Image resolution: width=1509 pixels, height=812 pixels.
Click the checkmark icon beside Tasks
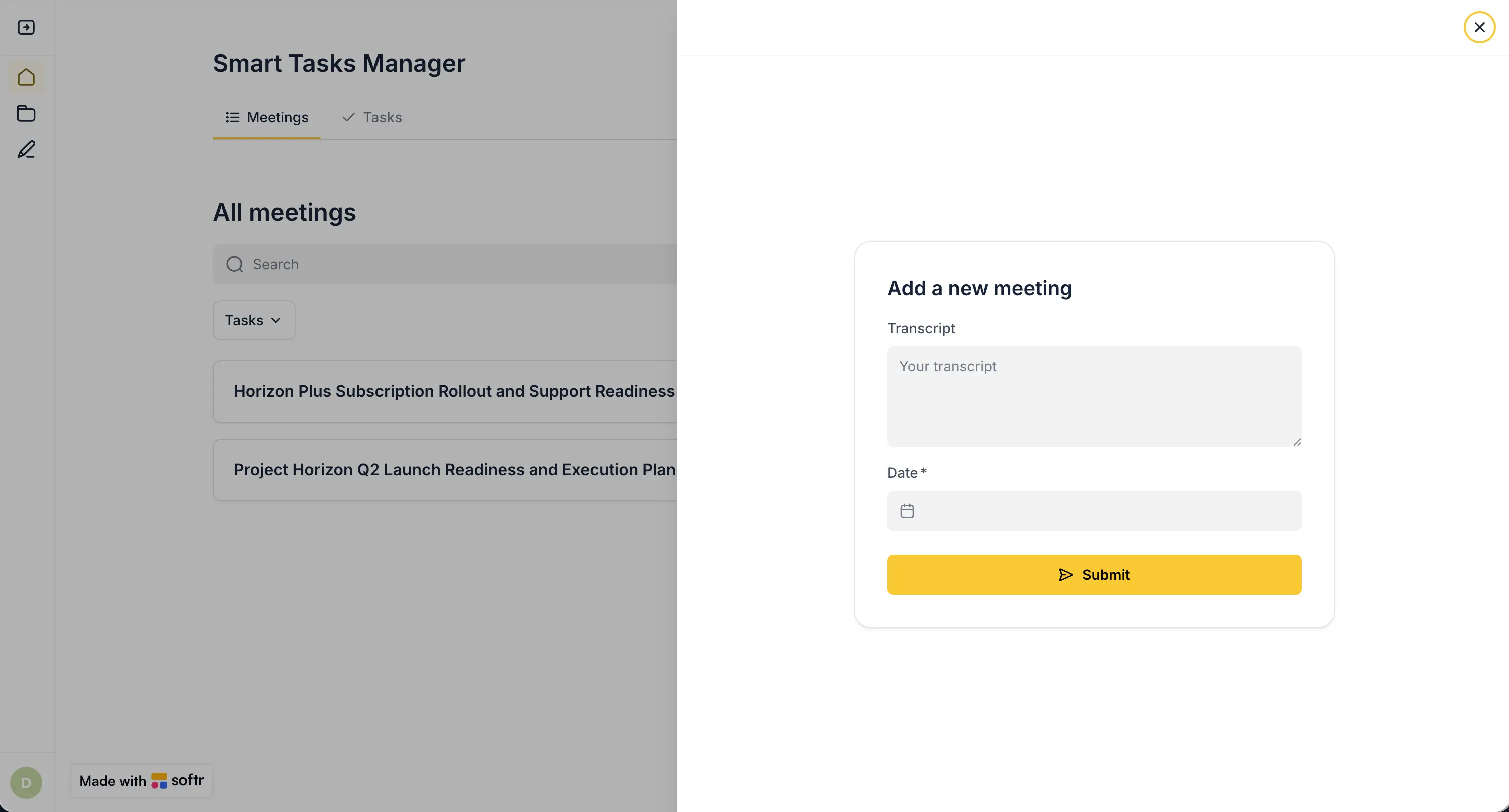(348, 117)
